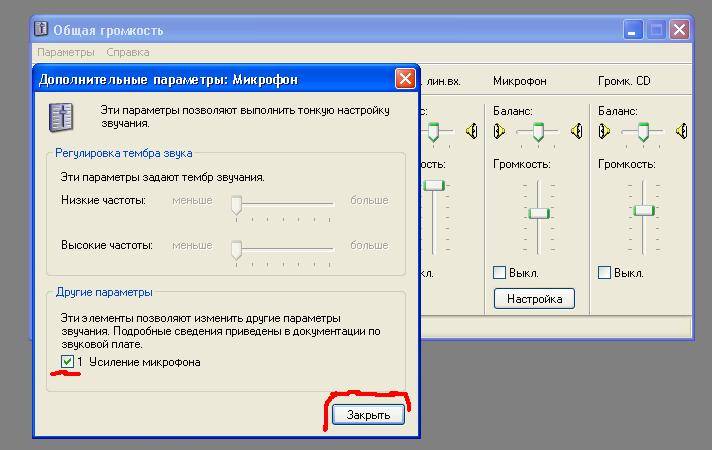Click the Общая громкость title bar icon
Image resolution: width=712 pixels, height=450 pixels.
(41, 29)
